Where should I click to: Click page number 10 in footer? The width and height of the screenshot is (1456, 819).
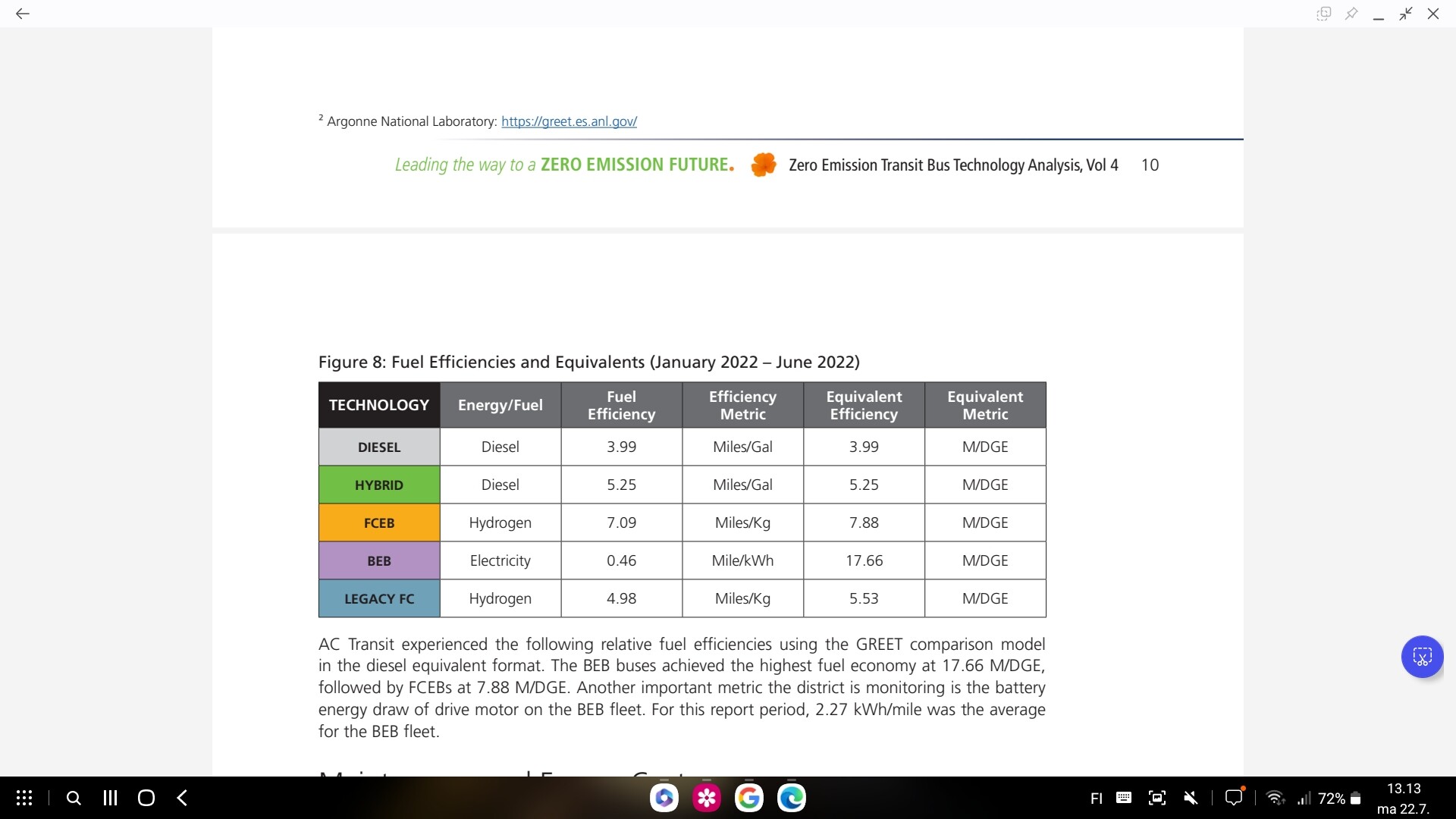(x=1150, y=165)
